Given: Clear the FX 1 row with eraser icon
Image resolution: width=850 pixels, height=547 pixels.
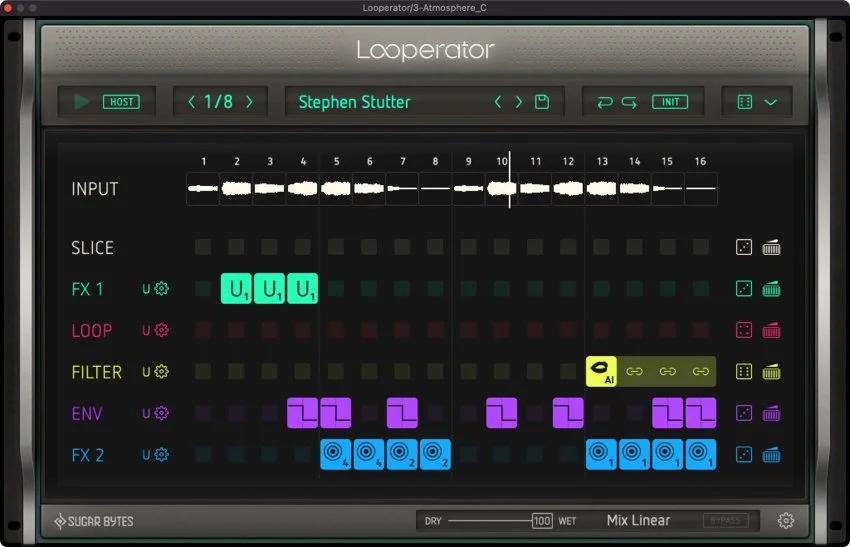Looking at the screenshot, I should 771,288.
